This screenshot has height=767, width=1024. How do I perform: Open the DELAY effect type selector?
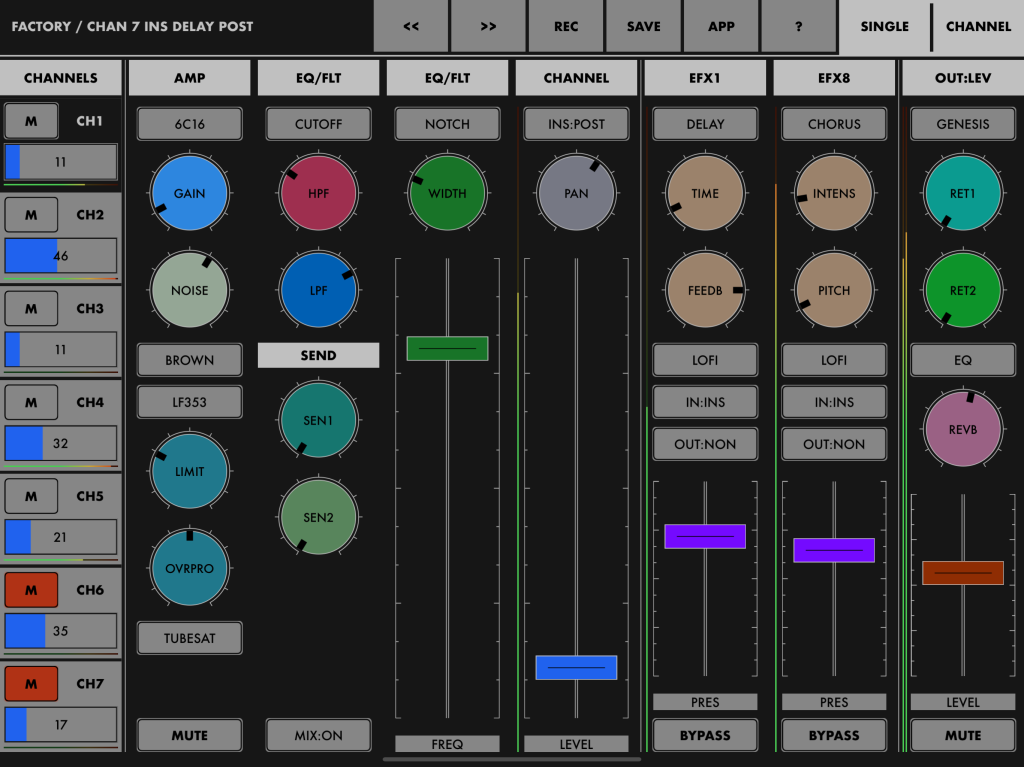(705, 124)
